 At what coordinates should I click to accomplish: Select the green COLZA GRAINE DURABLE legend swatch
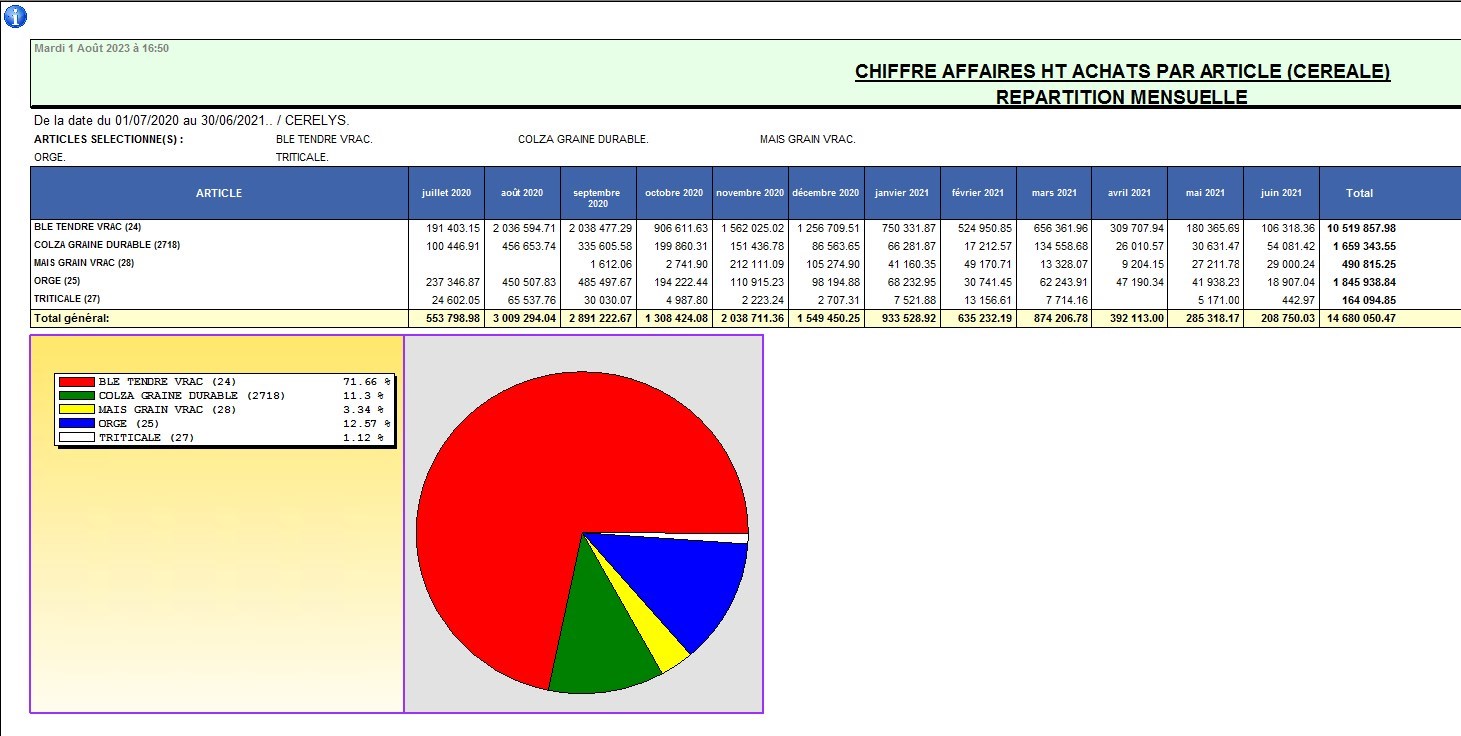(76, 396)
